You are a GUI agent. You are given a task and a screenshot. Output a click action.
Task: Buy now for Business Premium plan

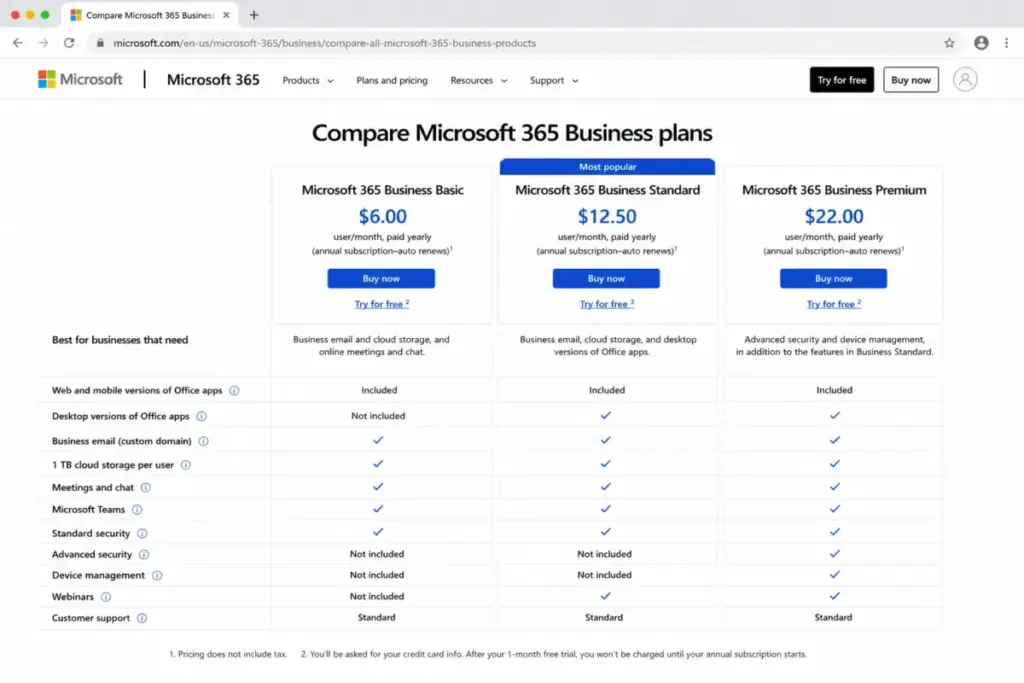[x=833, y=278]
